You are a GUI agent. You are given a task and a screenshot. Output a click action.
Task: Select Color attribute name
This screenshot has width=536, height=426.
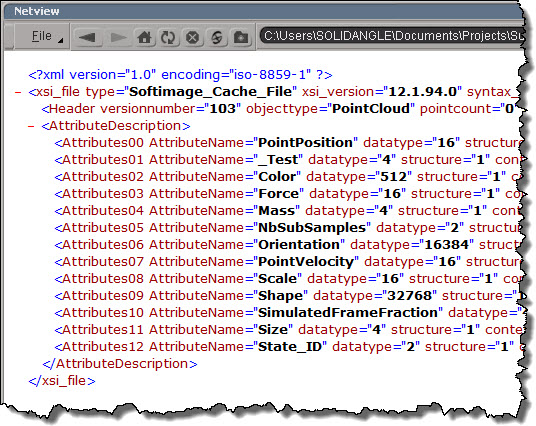tap(277, 177)
